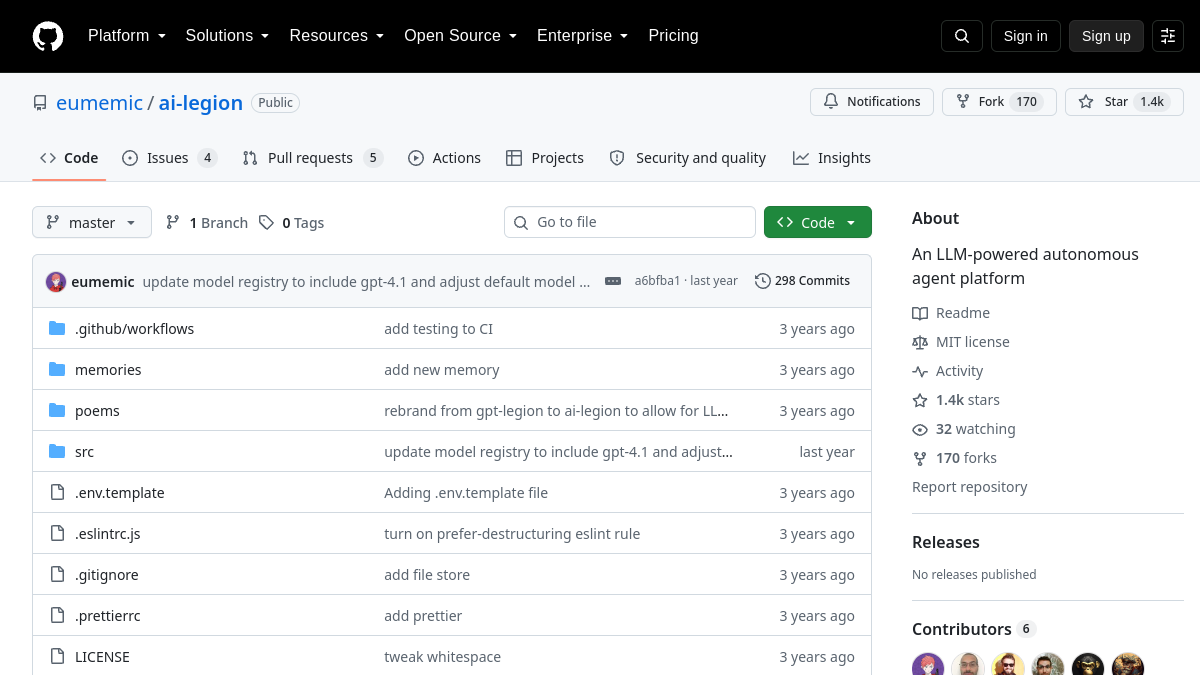The width and height of the screenshot is (1200, 675).
Task: Click the file icon of LICENSE
Action: (x=57, y=657)
